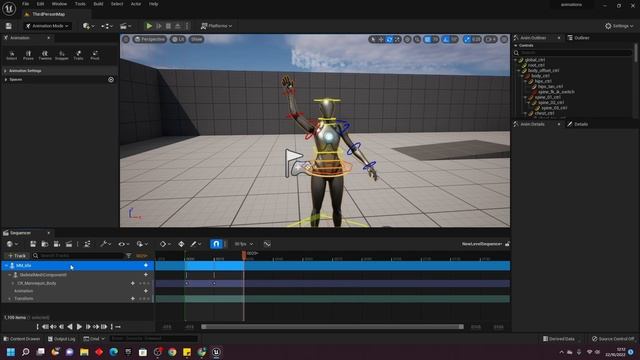The image size is (640, 360).
Task: Toggle the viewport maximize icon
Action: (504, 39)
